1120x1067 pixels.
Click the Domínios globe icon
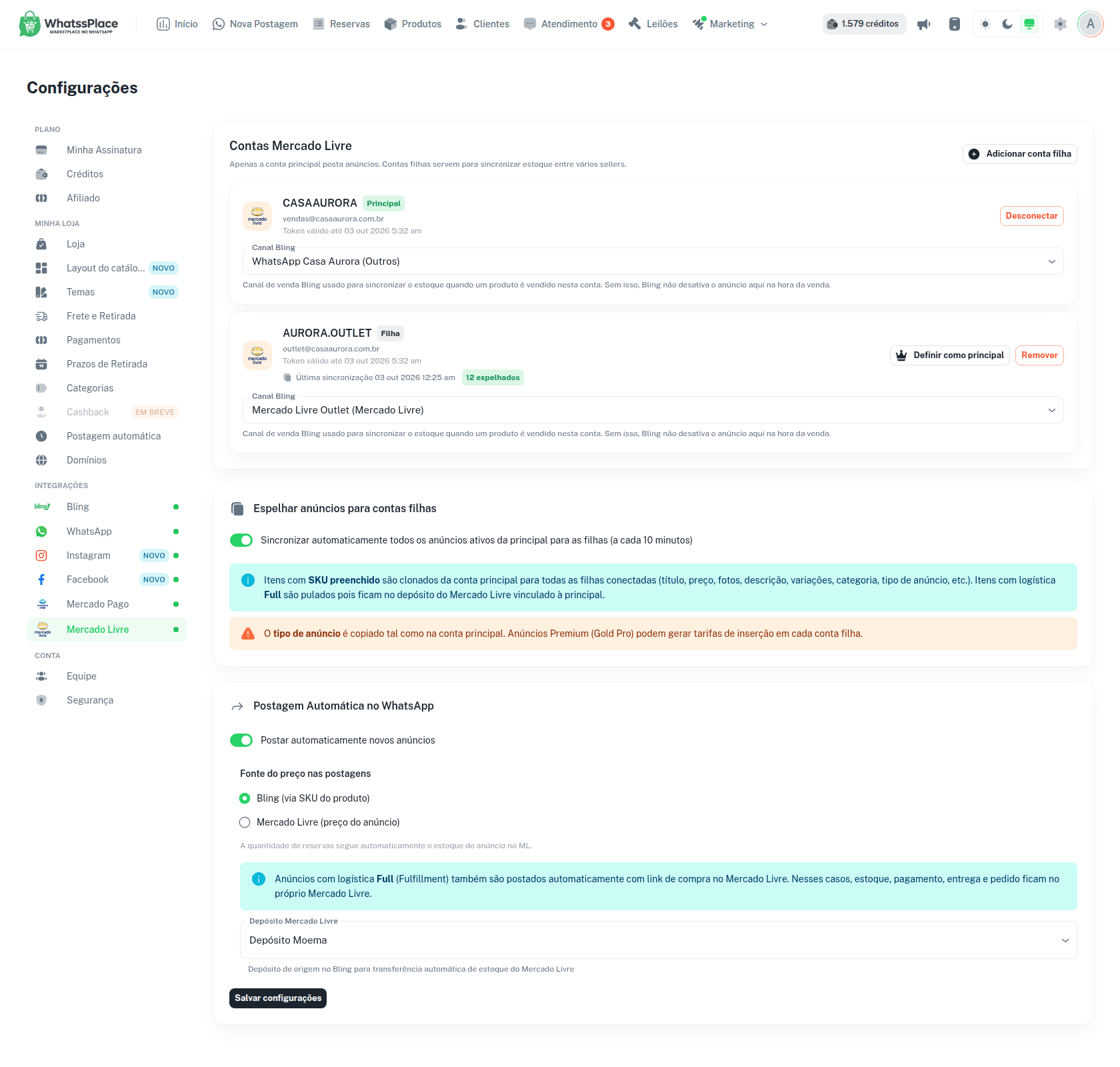[41, 460]
